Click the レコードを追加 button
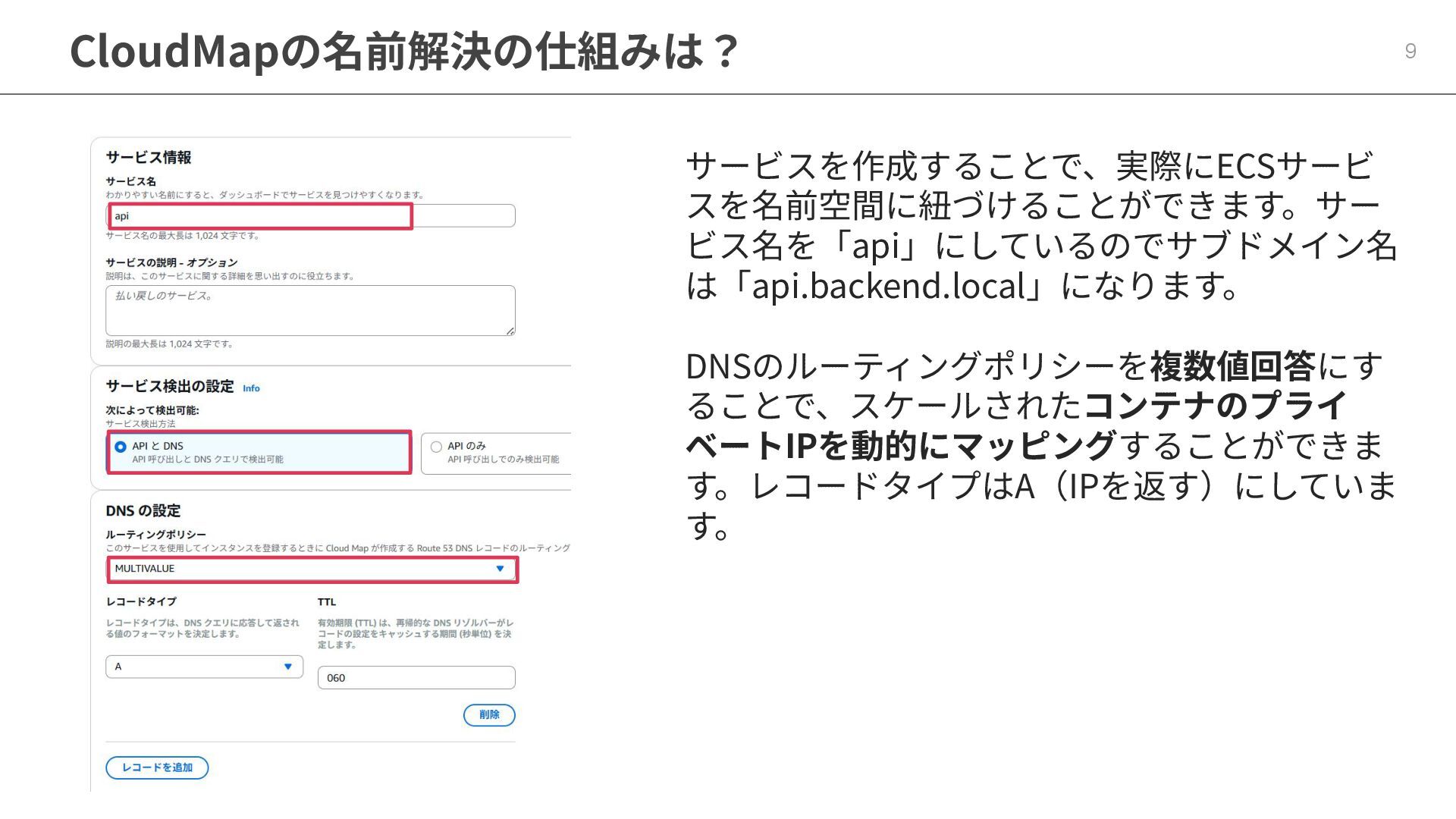 tap(157, 767)
